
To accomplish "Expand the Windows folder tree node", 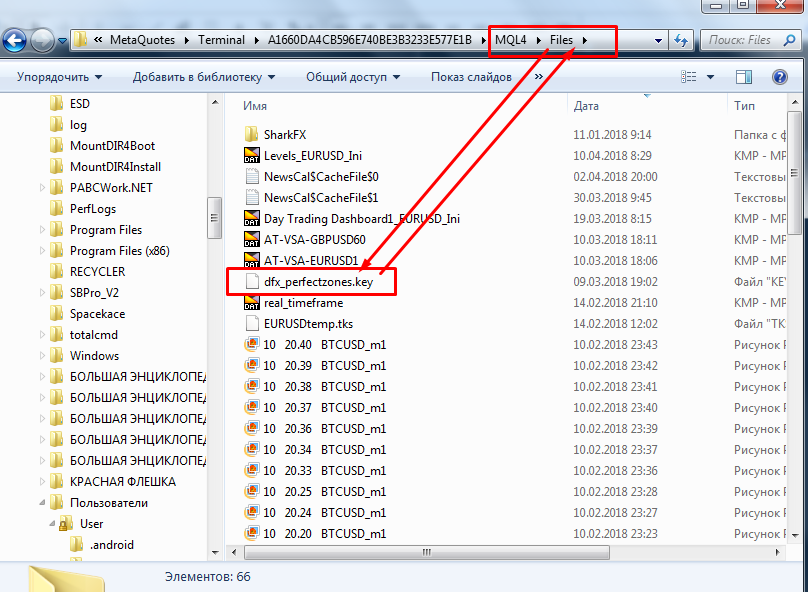I will pyautogui.click(x=42, y=356).
